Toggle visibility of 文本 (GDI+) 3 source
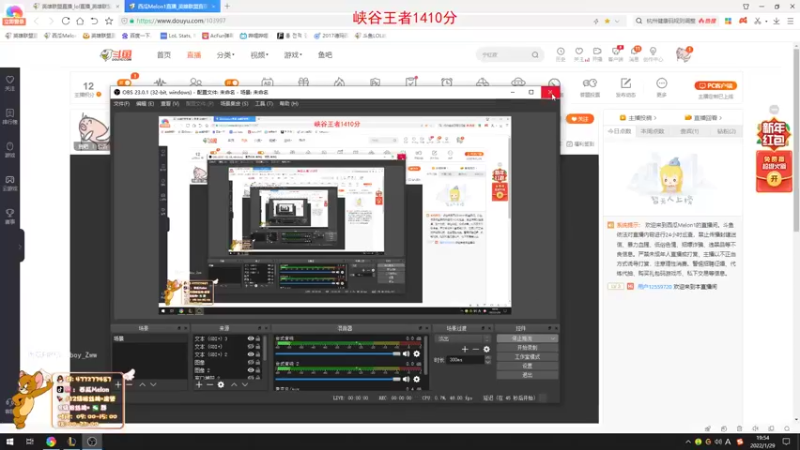Viewport: 800px width, 450px height. pos(251,338)
